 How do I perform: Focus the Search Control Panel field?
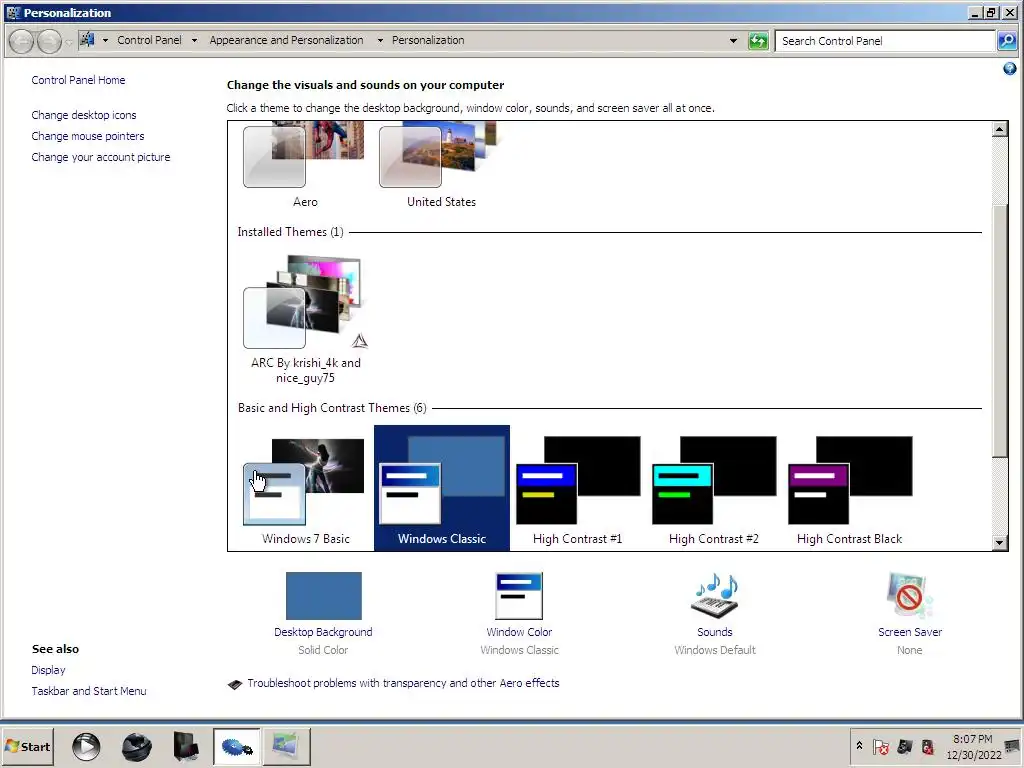(x=884, y=41)
